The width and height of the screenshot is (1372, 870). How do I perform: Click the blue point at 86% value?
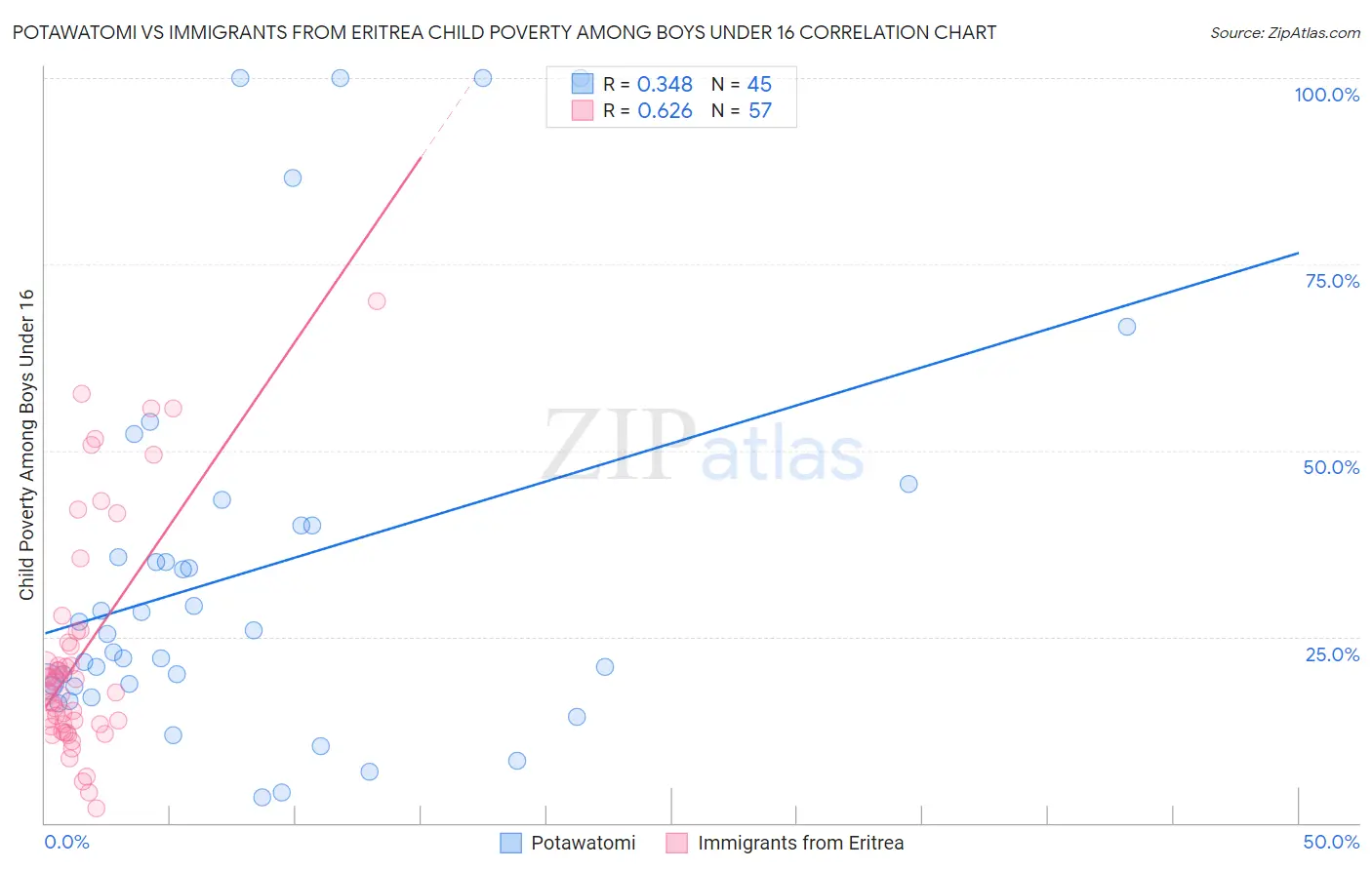coord(293,178)
